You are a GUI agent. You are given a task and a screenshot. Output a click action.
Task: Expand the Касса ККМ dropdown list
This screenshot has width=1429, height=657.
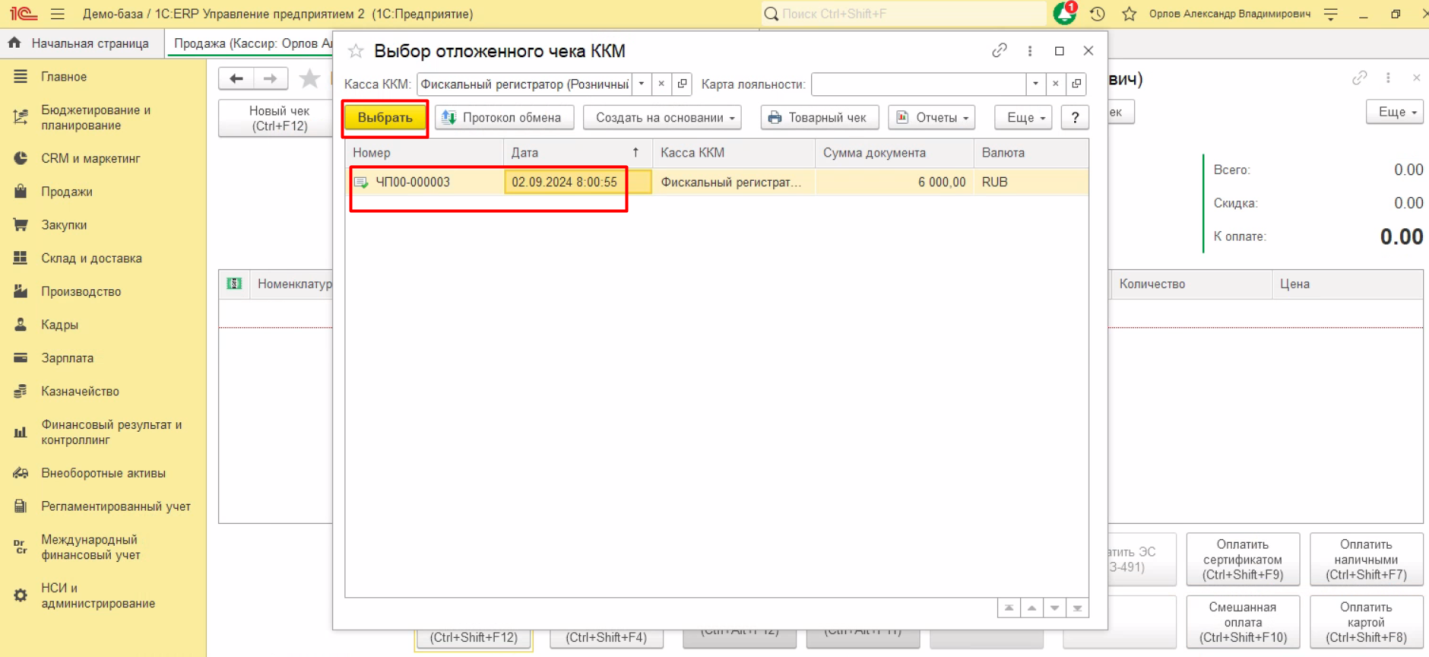(642, 84)
